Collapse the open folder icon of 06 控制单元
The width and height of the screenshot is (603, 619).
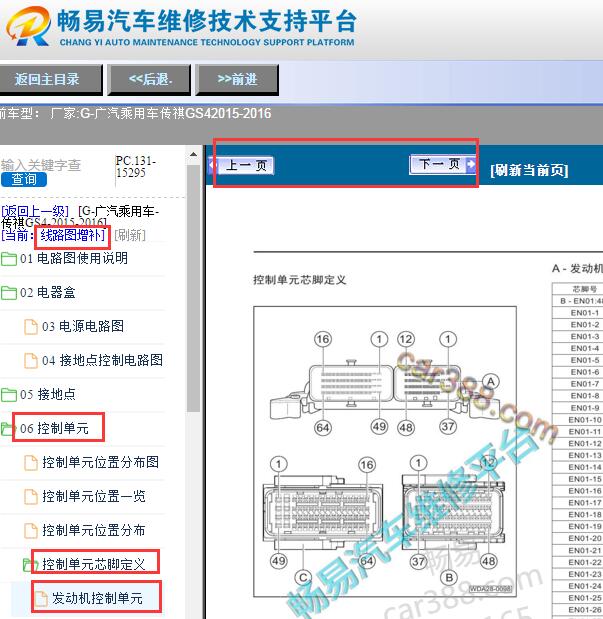pyautogui.click(x=7, y=429)
